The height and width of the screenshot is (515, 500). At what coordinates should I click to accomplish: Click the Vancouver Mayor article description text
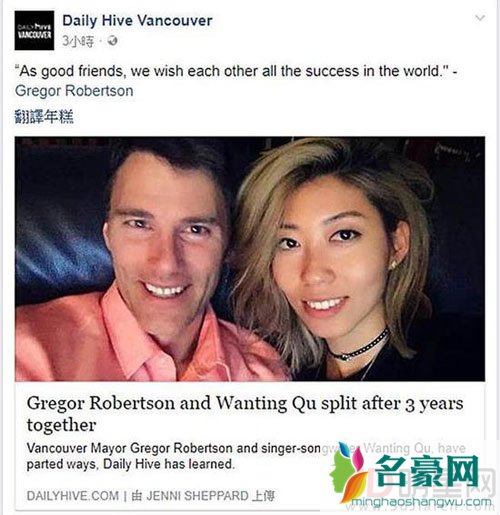246,456
